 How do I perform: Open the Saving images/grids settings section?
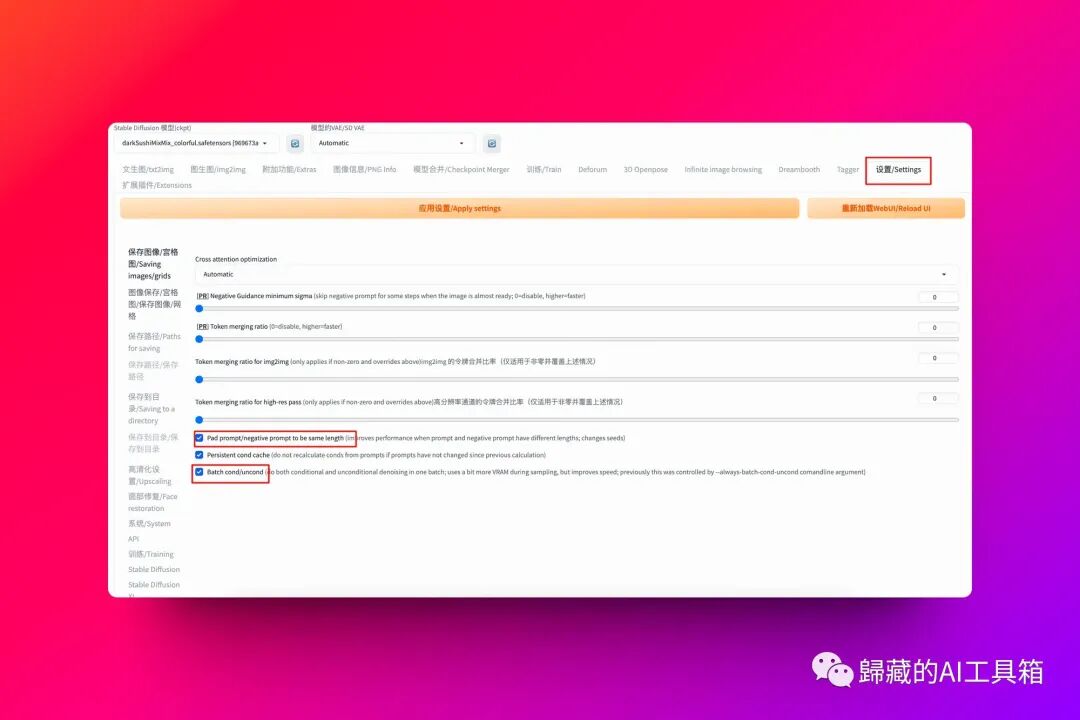point(153,264)
